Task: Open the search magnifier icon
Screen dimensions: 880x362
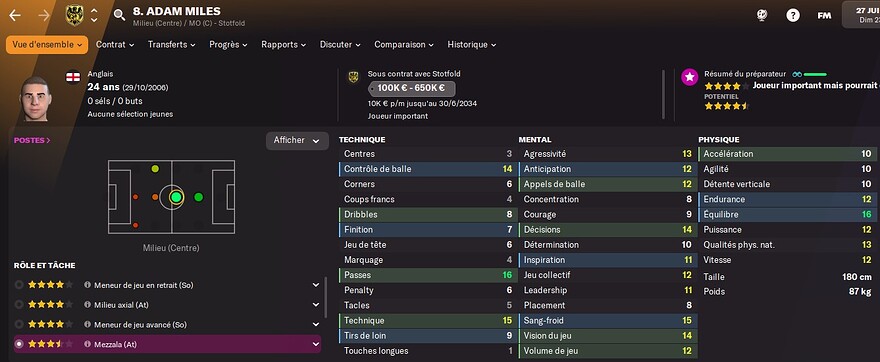Action: coord(119,15)
